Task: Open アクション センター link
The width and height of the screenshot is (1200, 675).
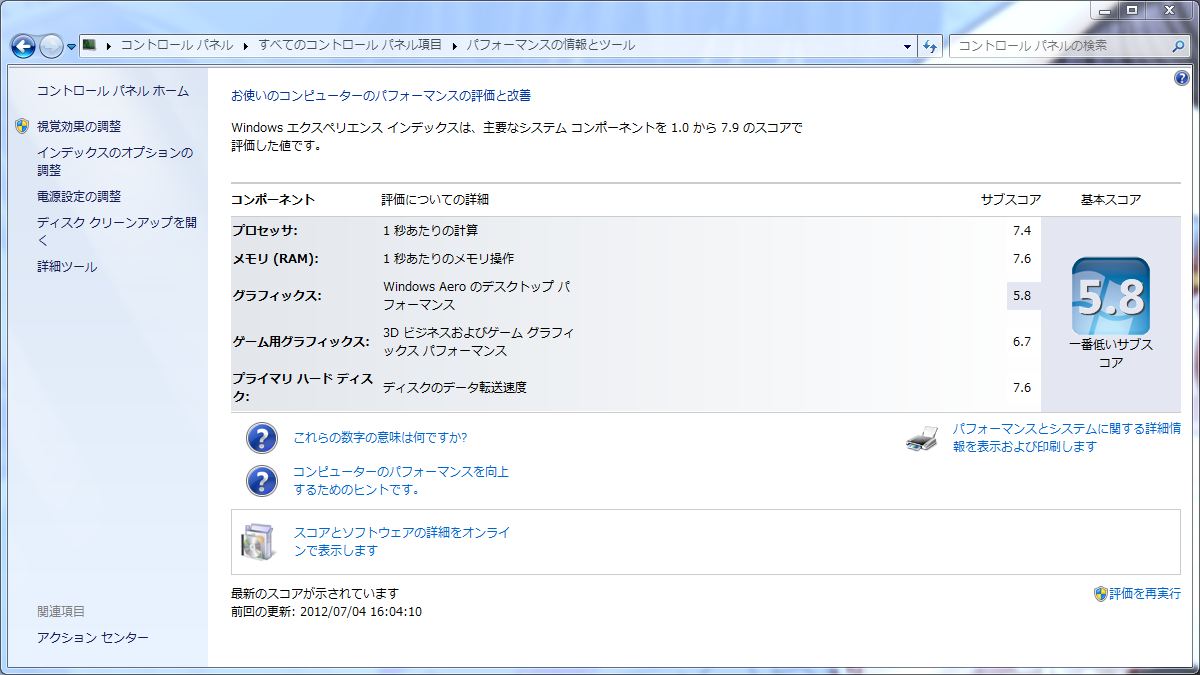Action: click(92, 638)
